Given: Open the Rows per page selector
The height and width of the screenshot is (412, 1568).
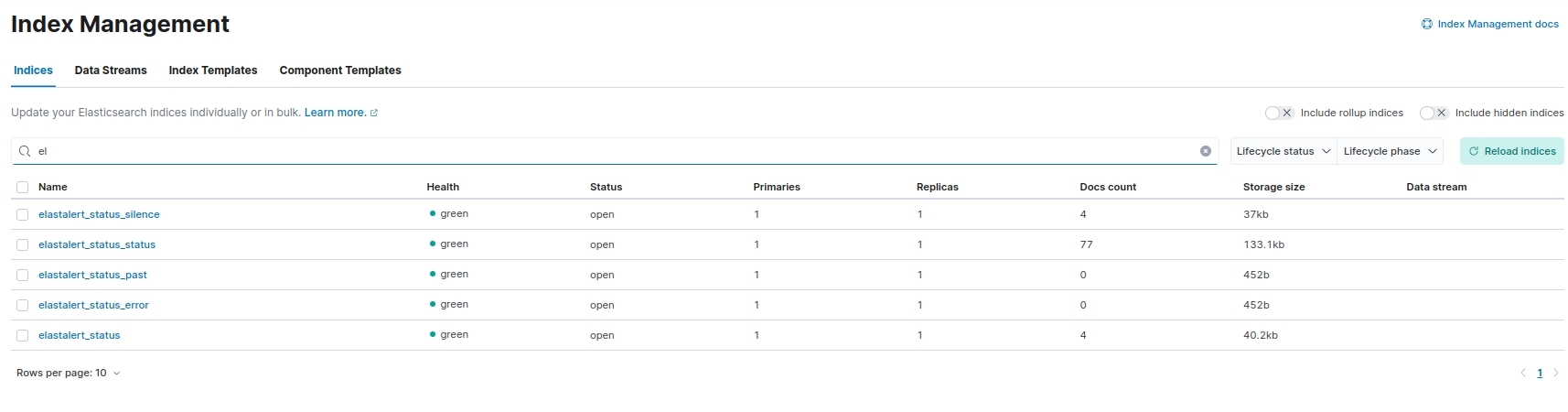Looking at the screenshot, I should (x=69, y=373).
